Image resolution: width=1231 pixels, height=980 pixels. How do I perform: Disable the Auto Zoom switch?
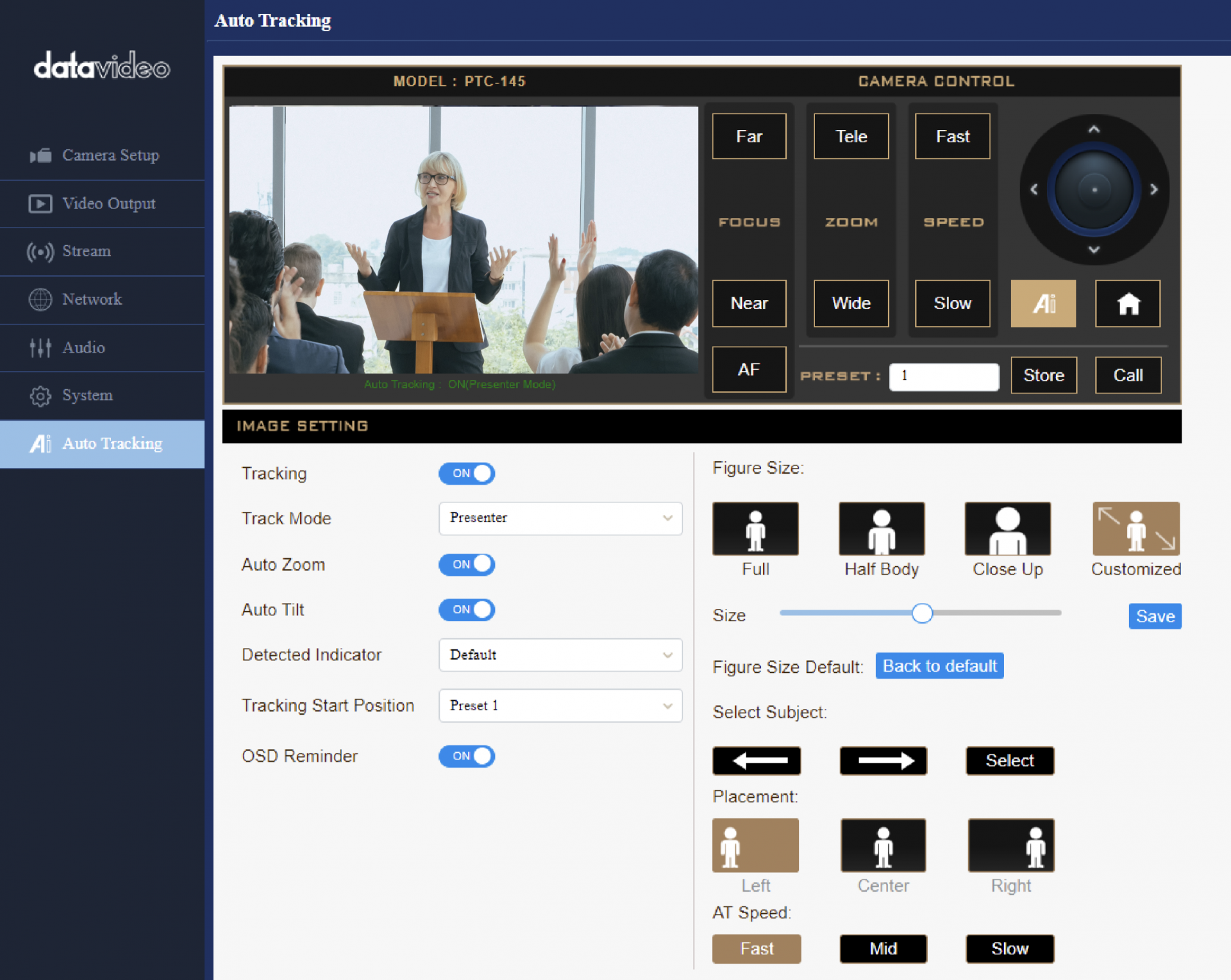tap(466, 564)
